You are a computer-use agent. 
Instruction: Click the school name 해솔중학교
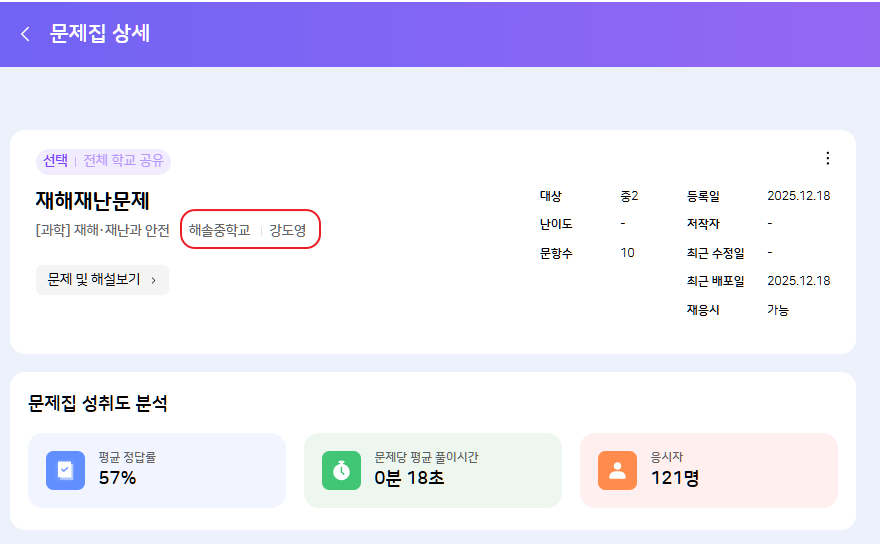point(220,230)
